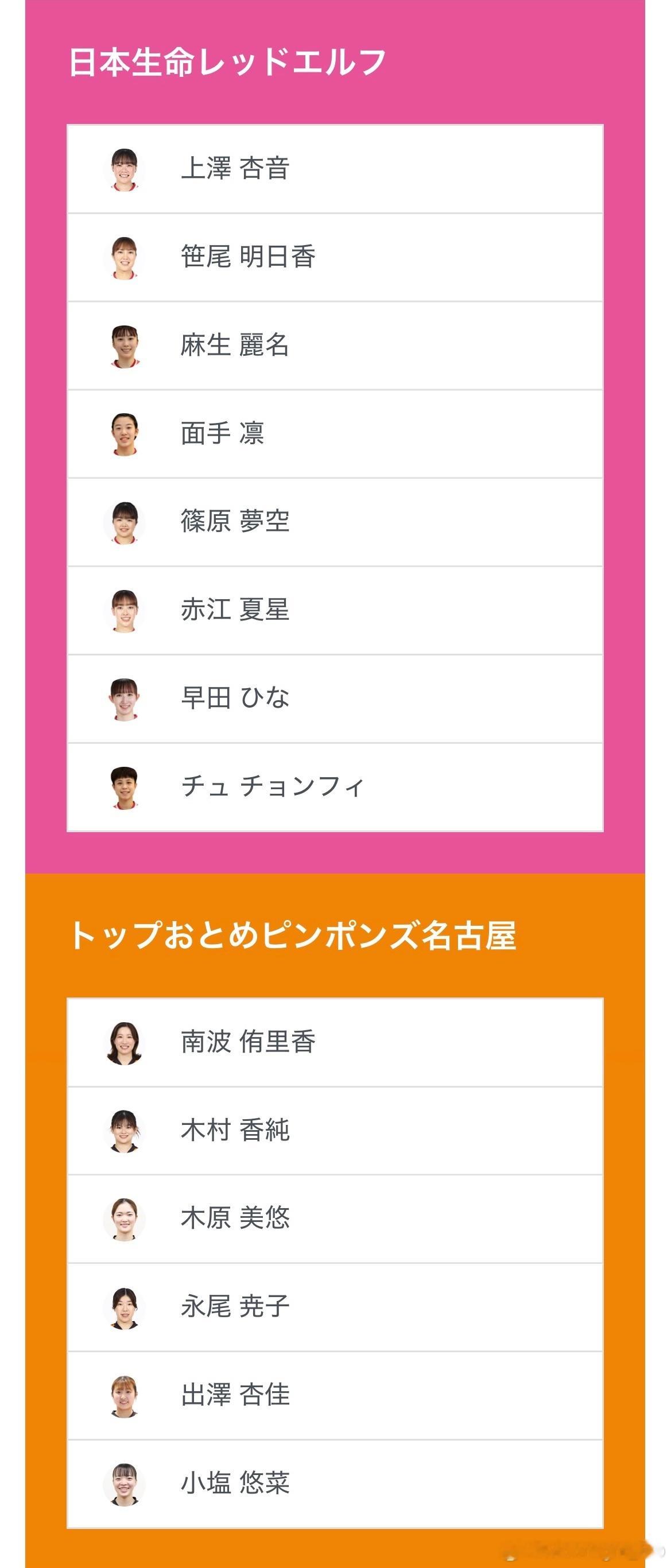Open the player name 赤江 夏星

pos(235,610)
